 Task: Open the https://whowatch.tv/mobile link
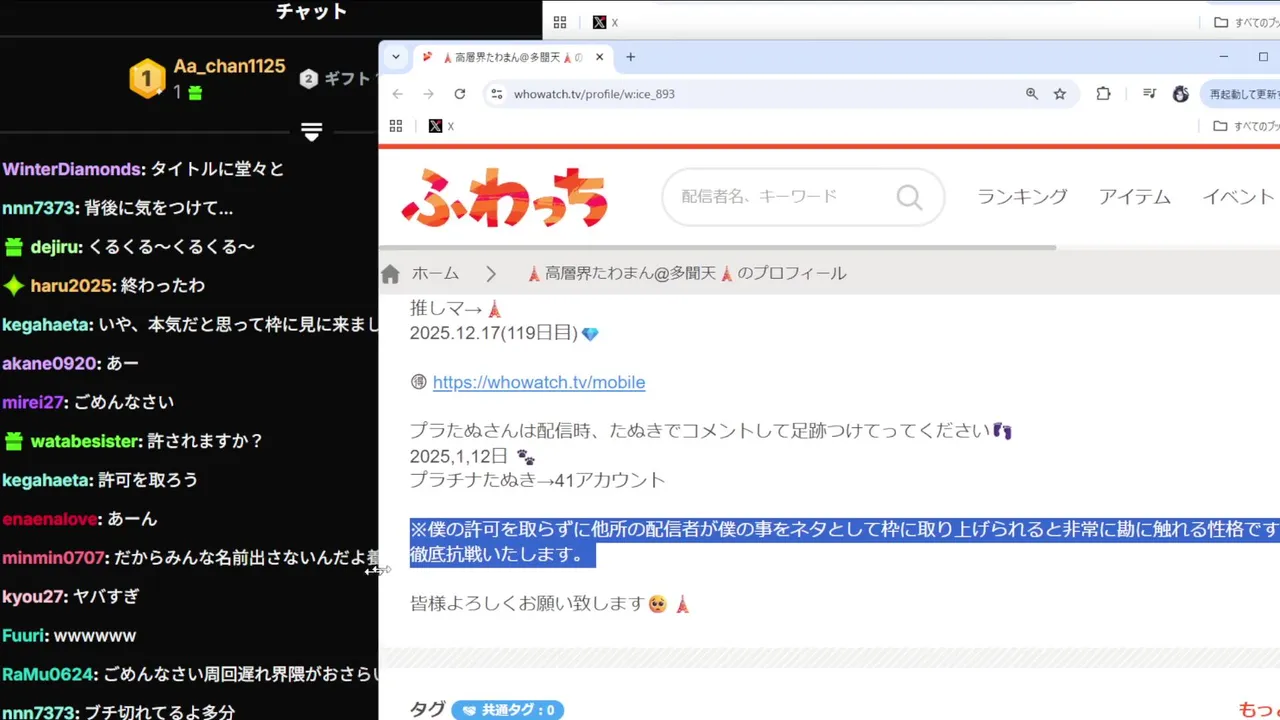pos(539,382)
